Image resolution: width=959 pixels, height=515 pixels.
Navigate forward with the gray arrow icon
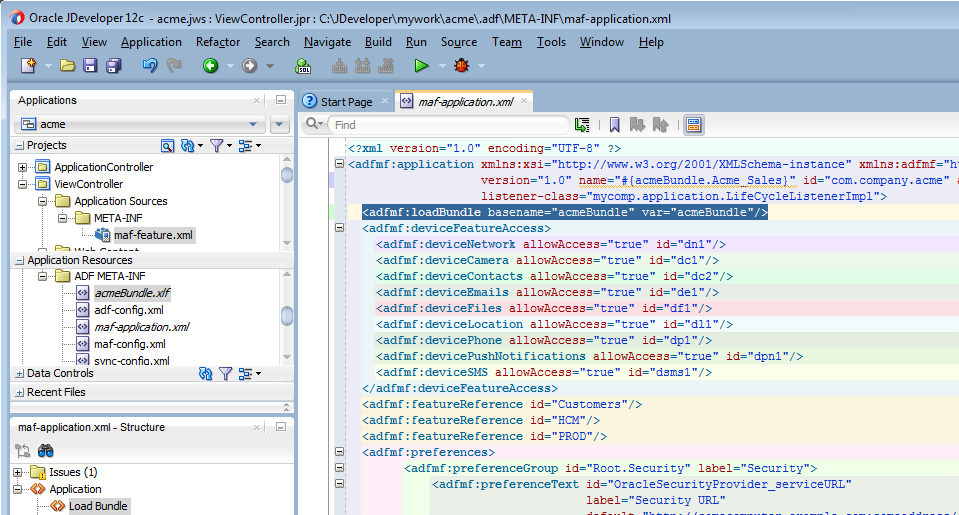(x=249, y=65)
